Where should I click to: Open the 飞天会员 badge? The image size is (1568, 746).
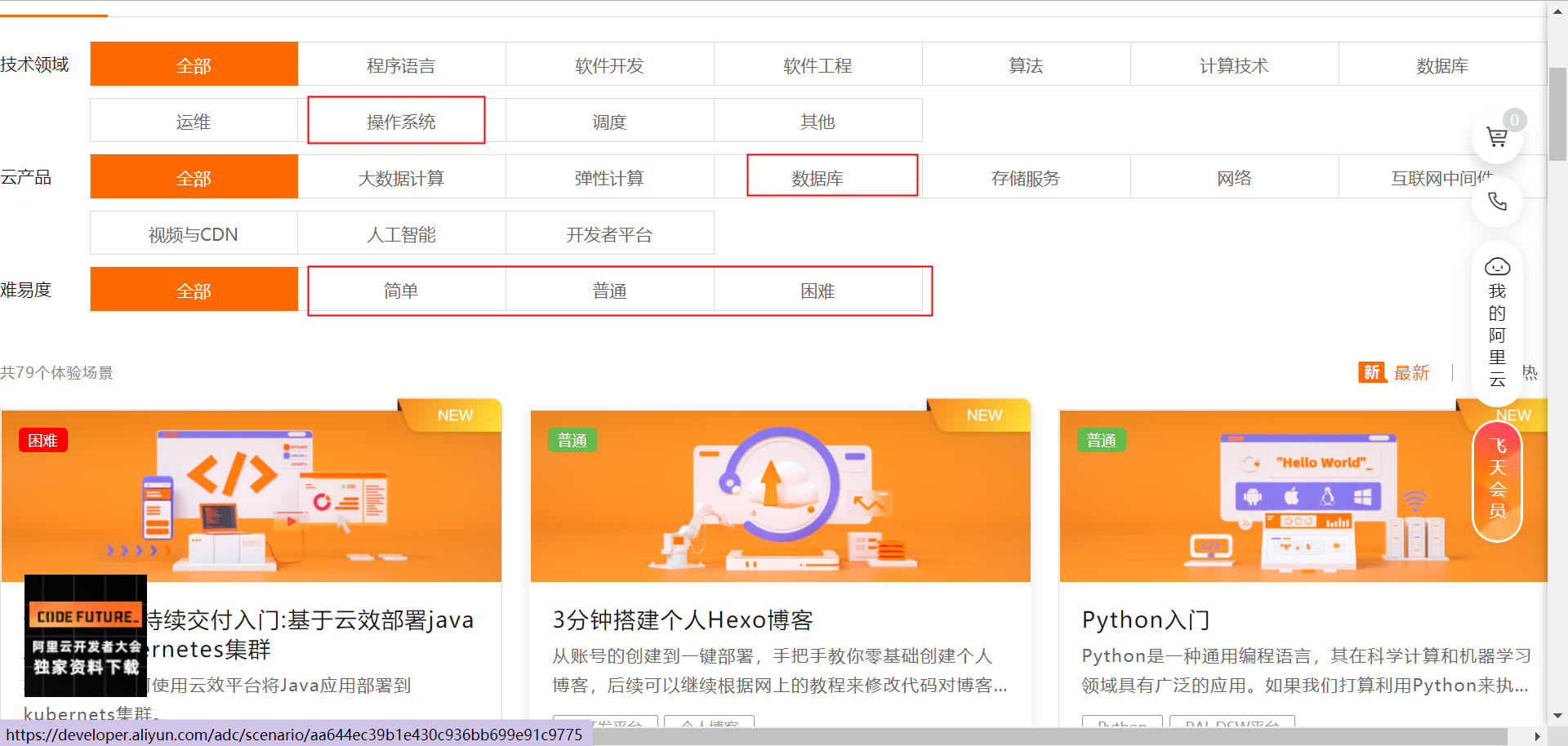pos(1497,480)
